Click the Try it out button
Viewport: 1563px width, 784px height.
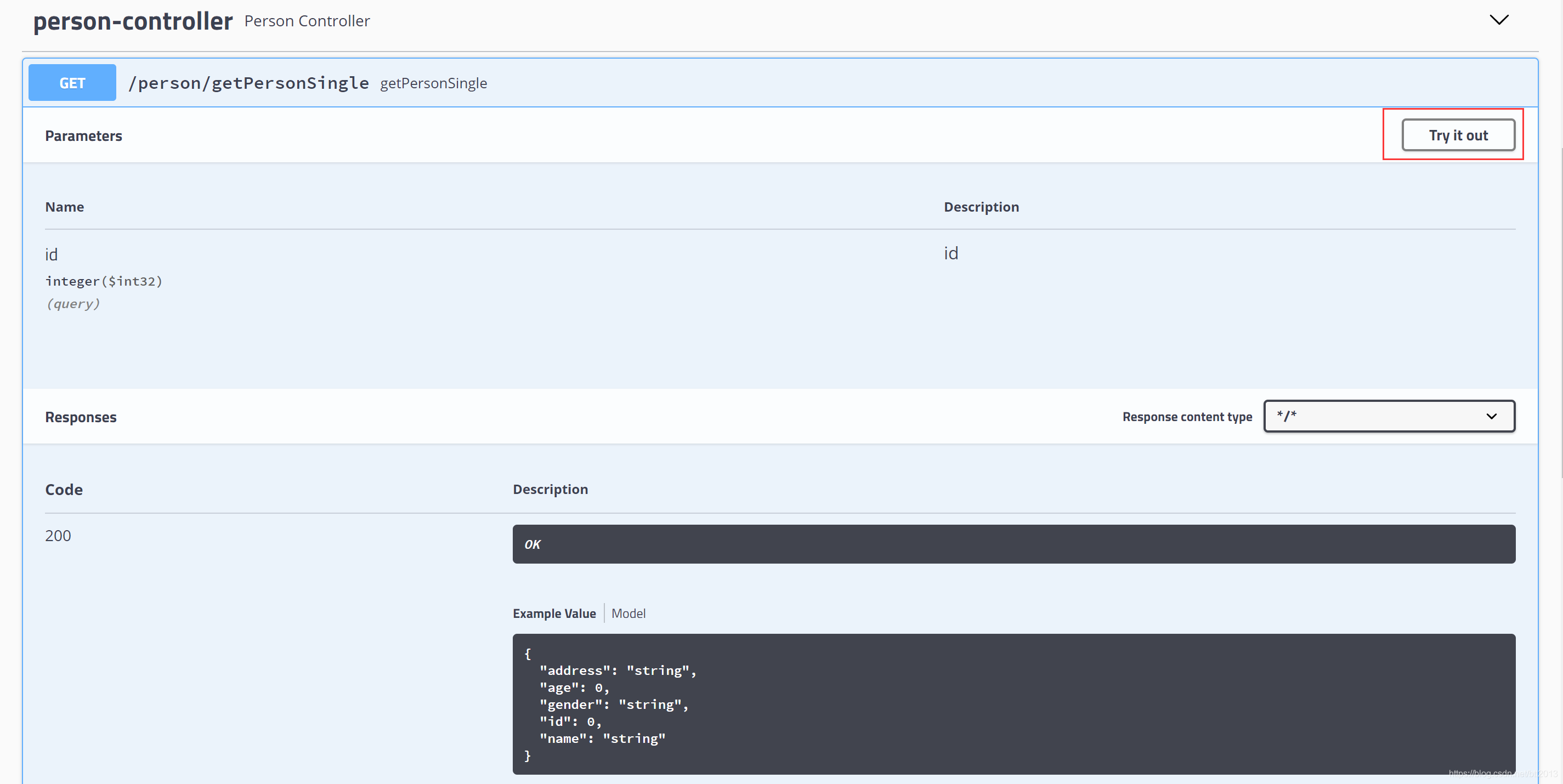point(1457,135)
